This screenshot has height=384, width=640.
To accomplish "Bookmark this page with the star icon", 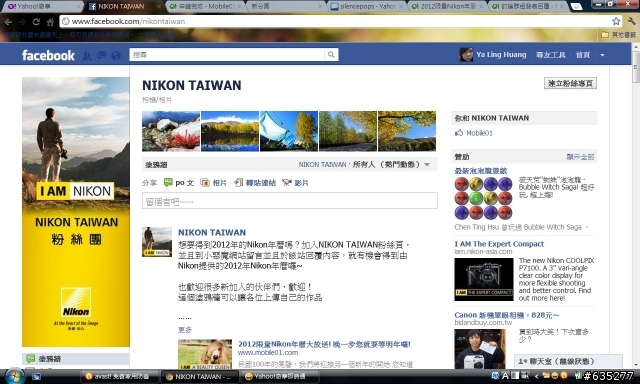I will pos(616,21).
